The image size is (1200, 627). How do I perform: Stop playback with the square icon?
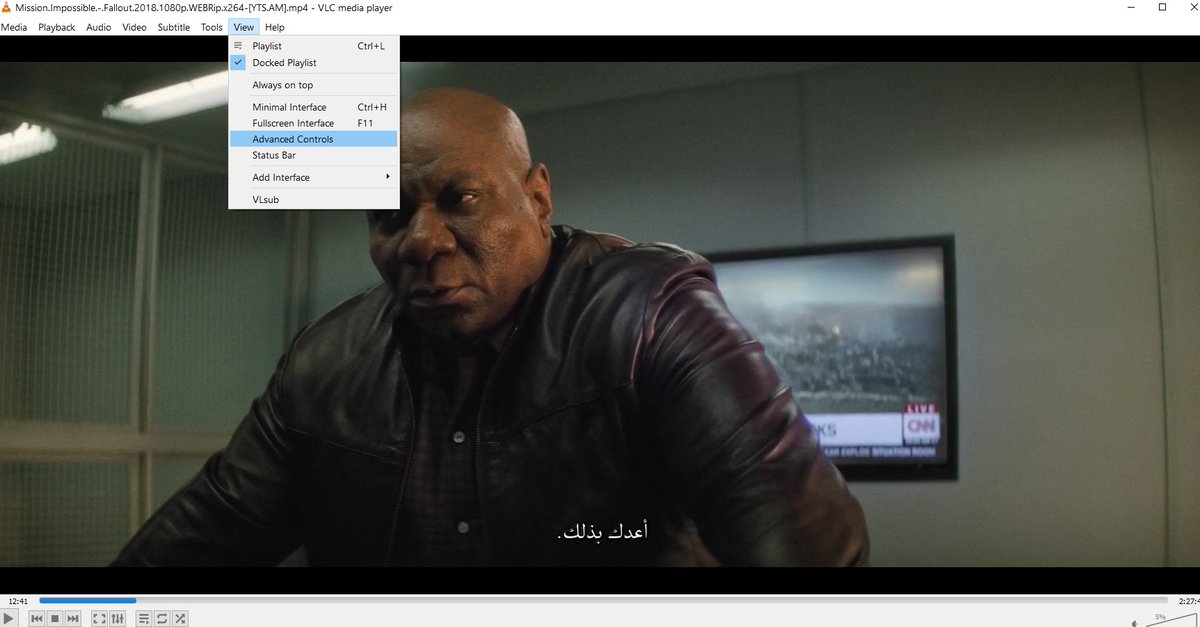tap(55, 619)
